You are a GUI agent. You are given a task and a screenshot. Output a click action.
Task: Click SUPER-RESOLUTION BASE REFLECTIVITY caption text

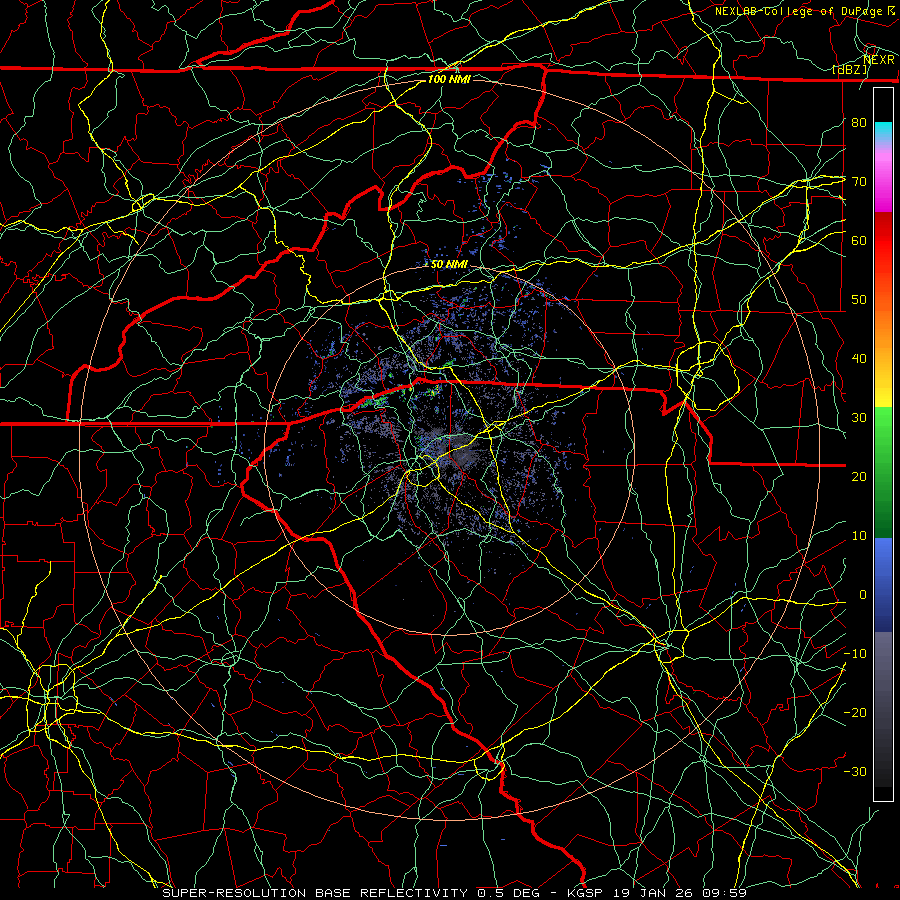pyautogui.click(x=315, y=893)
